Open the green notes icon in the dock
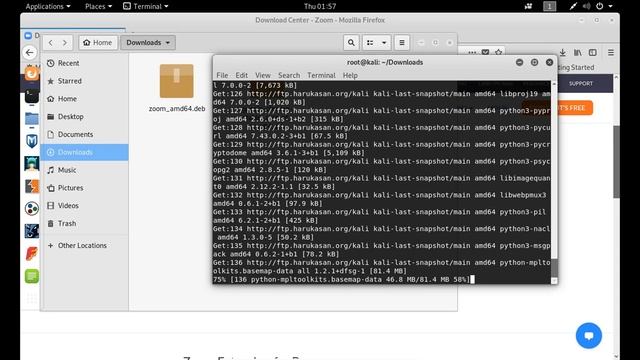The image size is (640, 360). tap(31, 276)
